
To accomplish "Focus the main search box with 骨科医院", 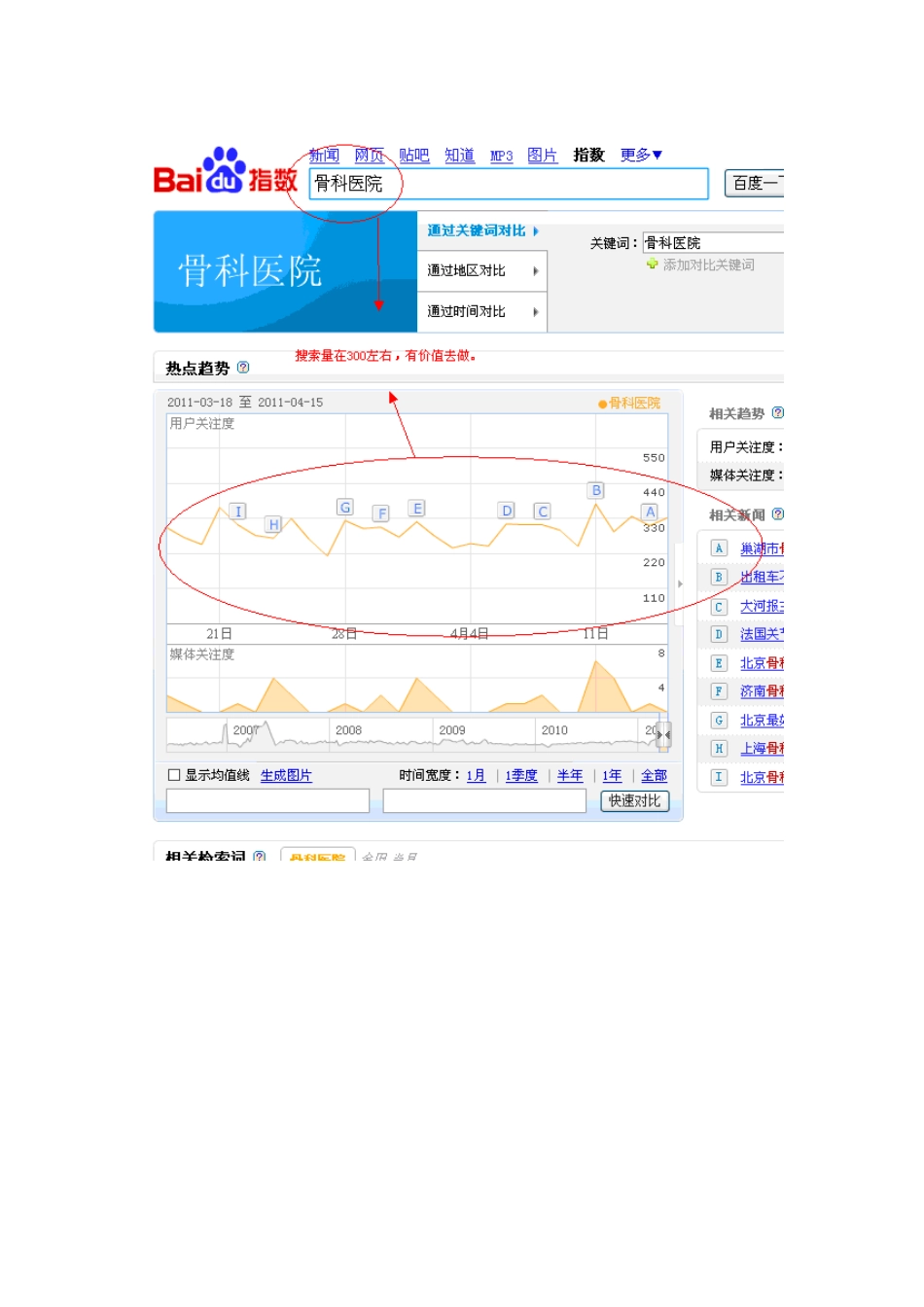I will coord(509,184).
